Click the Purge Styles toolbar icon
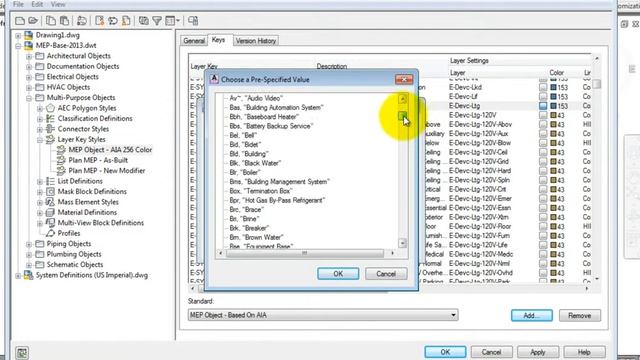Screen dimensions: 640x360 tap(127, 20)
